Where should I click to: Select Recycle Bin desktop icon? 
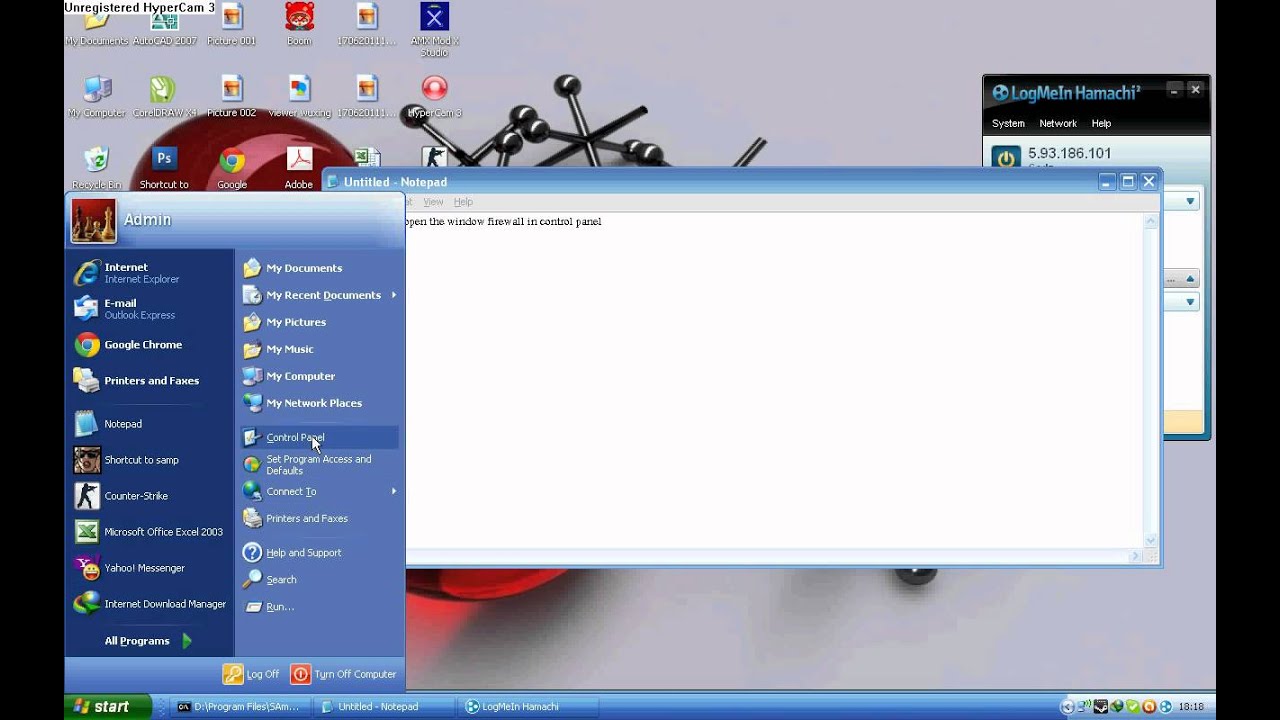pos(97,168)
